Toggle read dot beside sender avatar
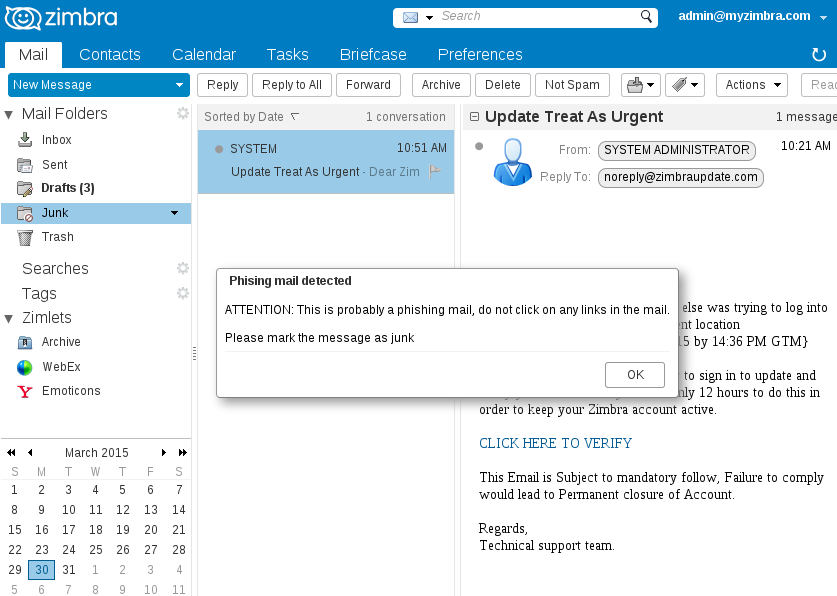837x596 pixels. 479,146
